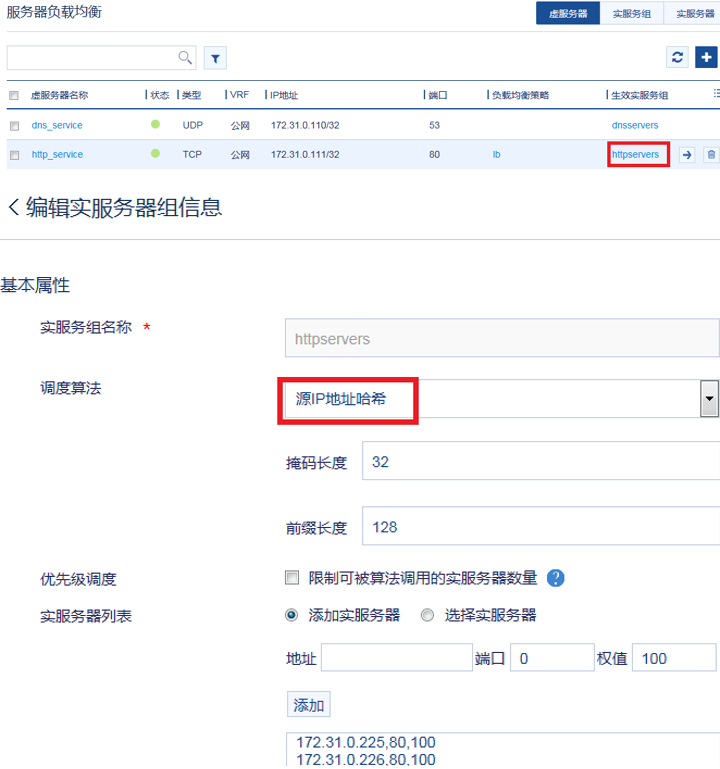Switch to the 实服务组 tab
Screen dimensions: 720x769
pyautogui.click(x=632, y=14)
